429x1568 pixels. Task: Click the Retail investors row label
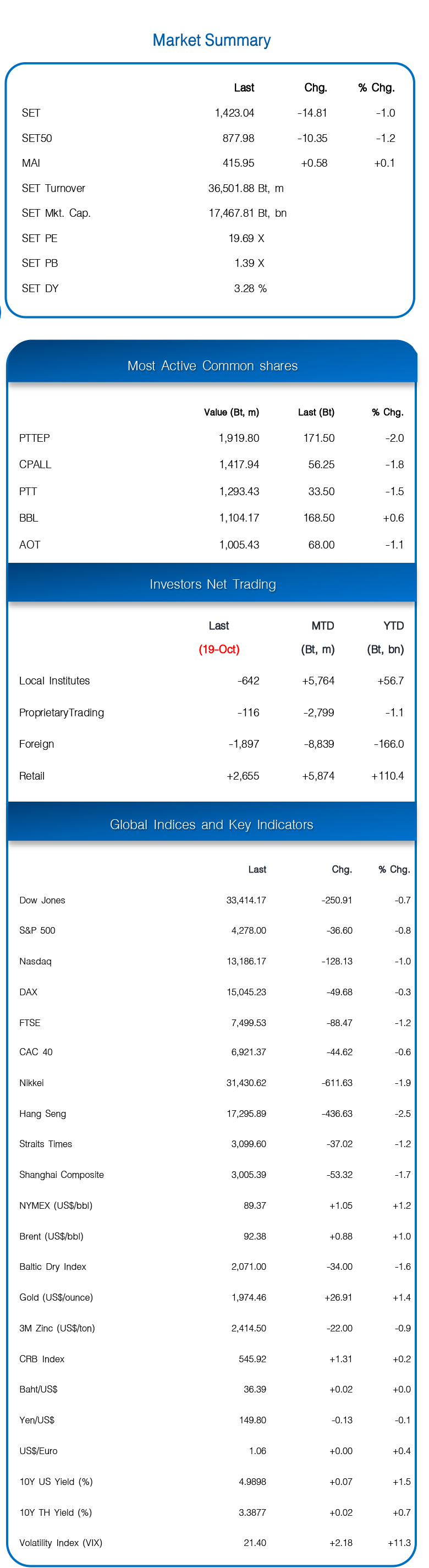[32, 776]
